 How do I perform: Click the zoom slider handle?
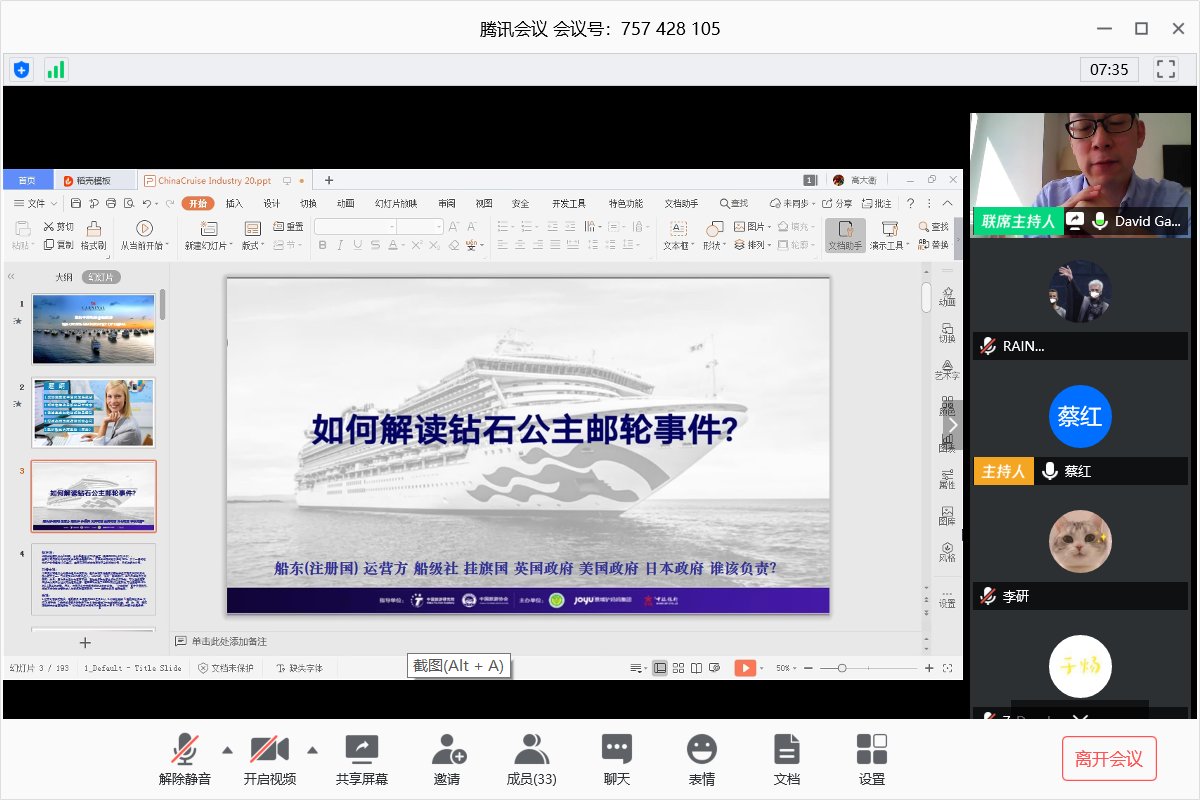(x=842, y=668)
